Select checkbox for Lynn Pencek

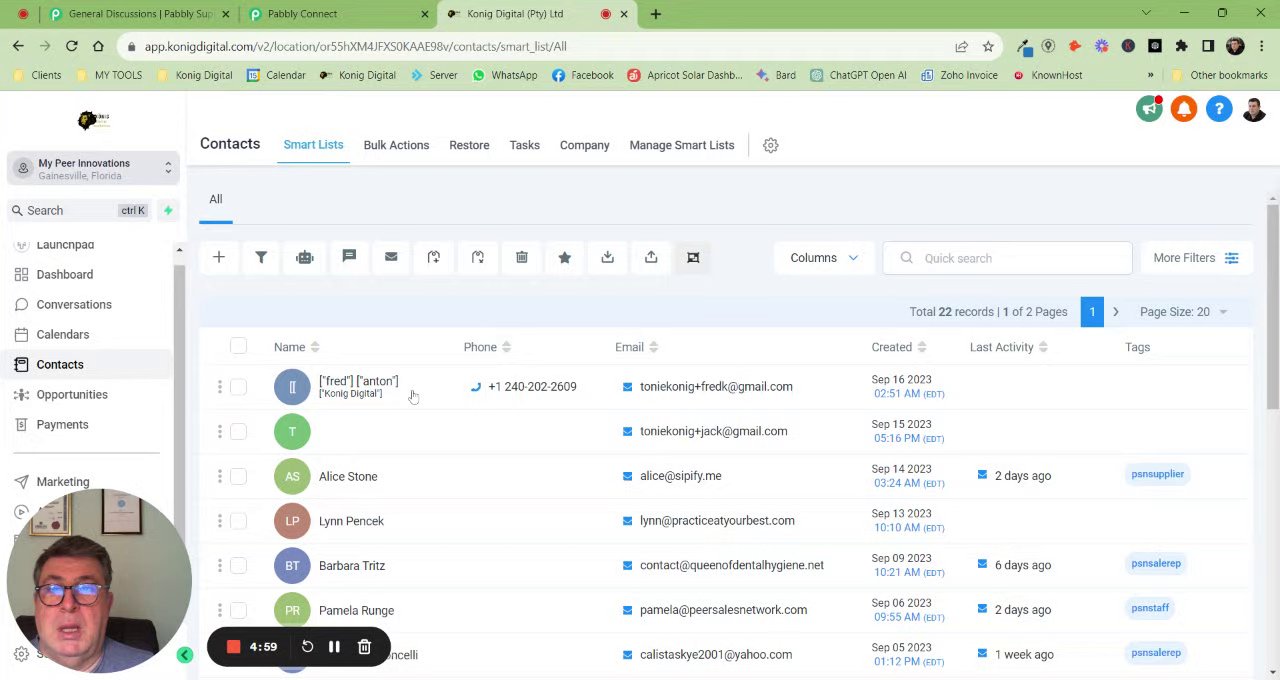(238, 521)
